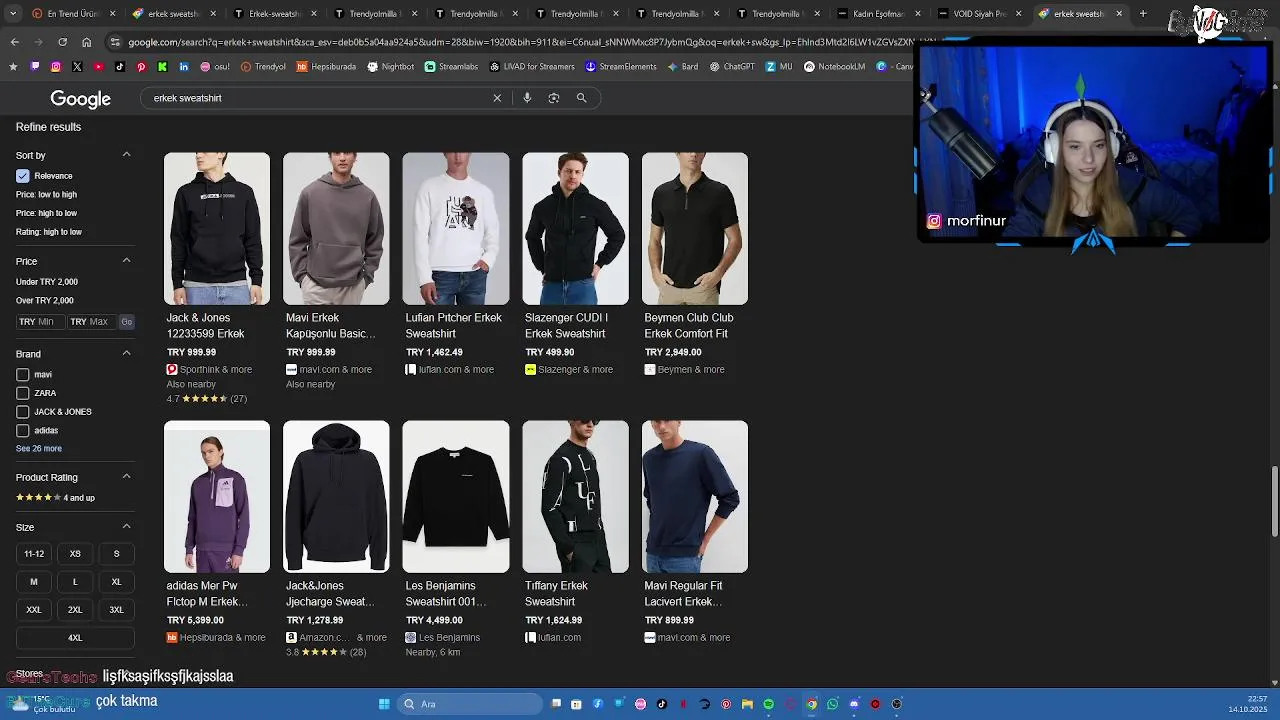This screenshot has width=1280, height=720.
Task: Go to the Google logo homepage
Action: (x=81, y=99)
